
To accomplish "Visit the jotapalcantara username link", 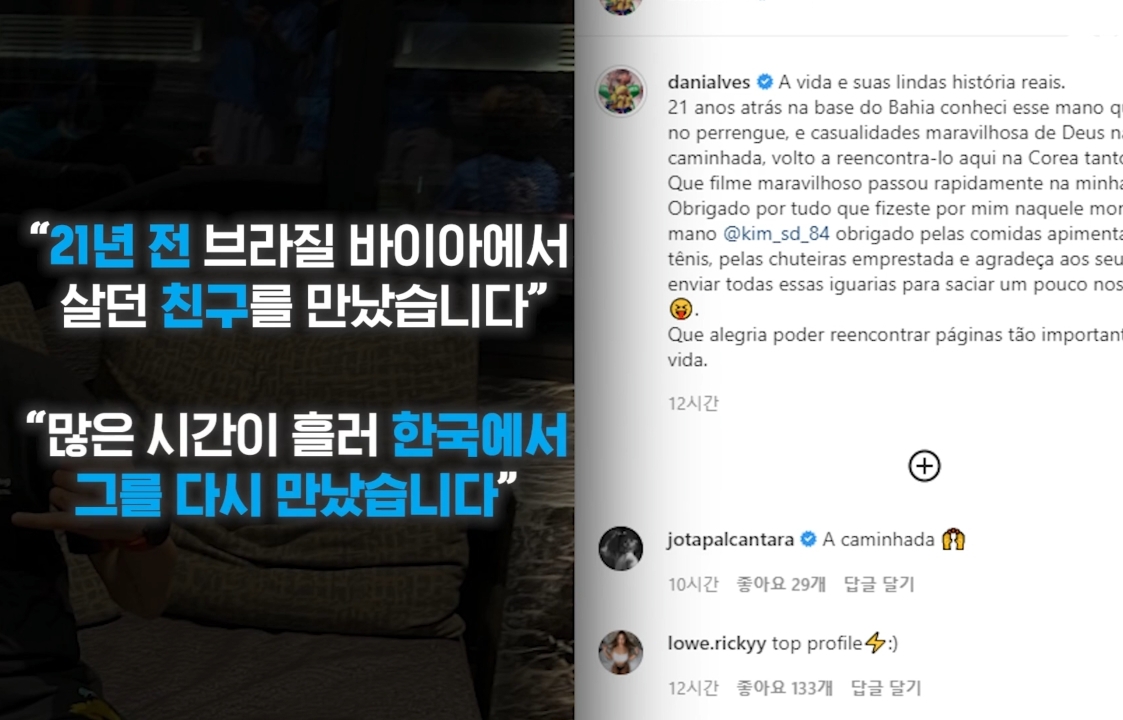I will tap(730, 539).
